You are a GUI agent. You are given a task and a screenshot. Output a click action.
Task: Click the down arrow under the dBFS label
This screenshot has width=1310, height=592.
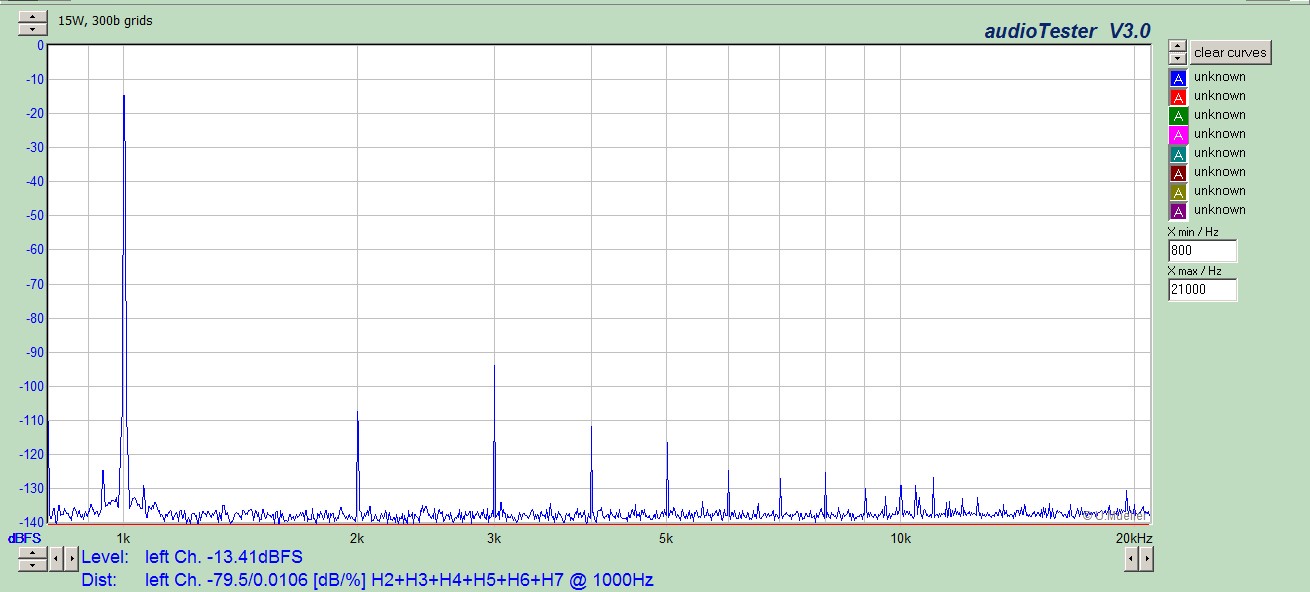click(32, 565)
